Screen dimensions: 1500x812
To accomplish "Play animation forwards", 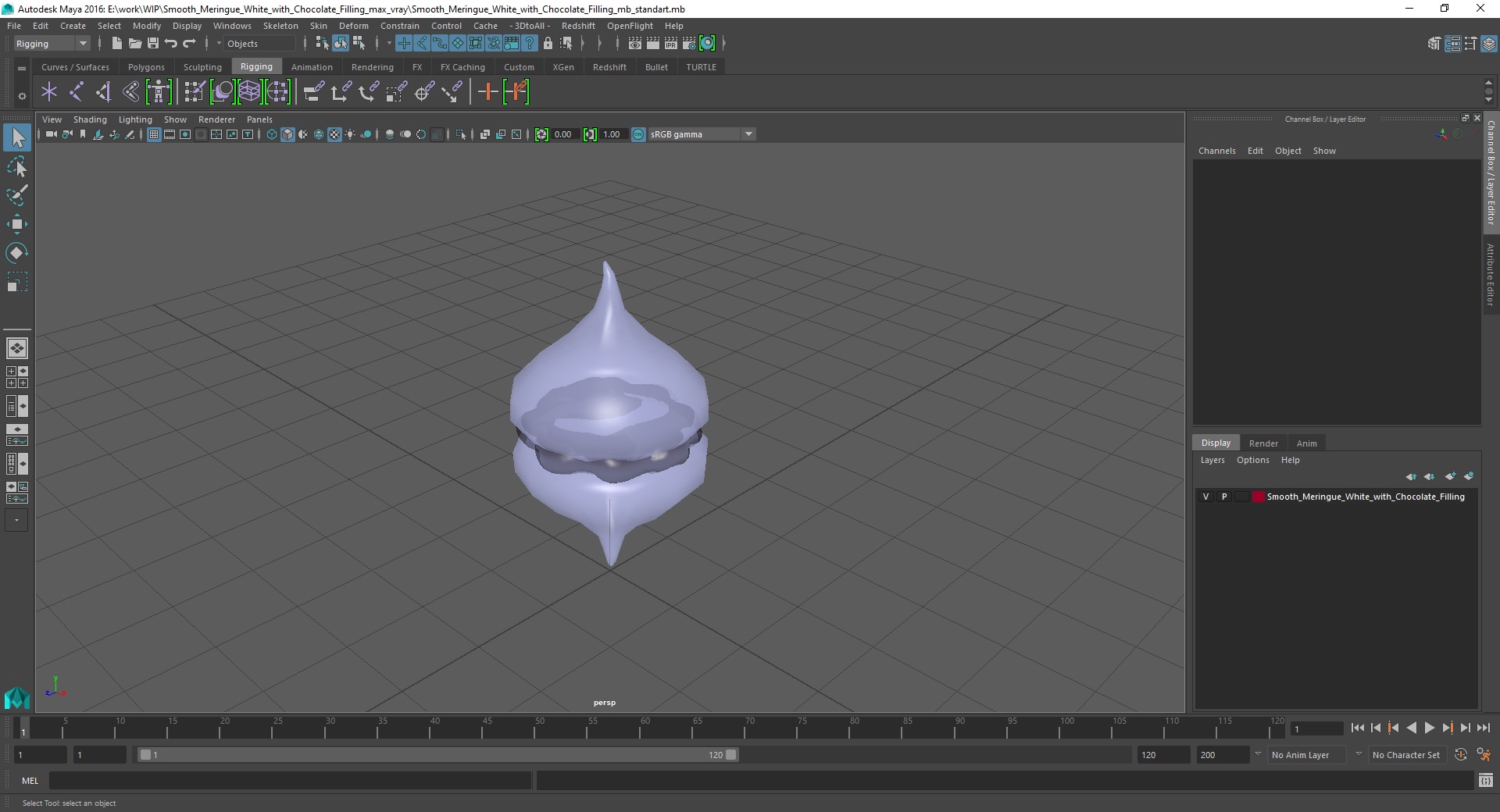I will (x=1429, y=728).
